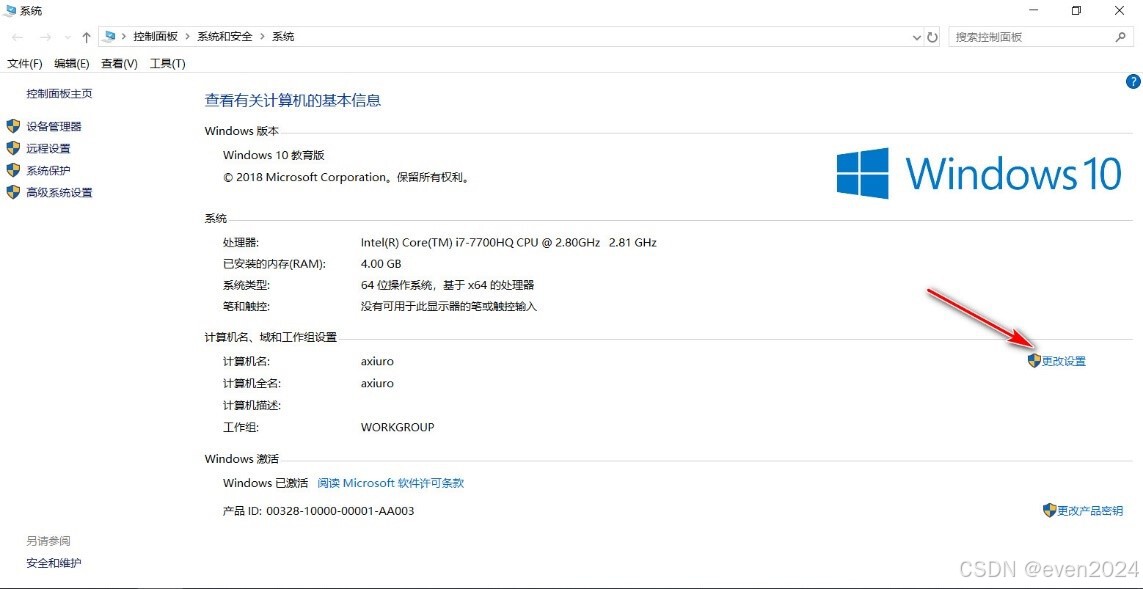This screenshot has width=1143, height=589.
Task: Click the 更改设置 link
Action: [1064, 361]
